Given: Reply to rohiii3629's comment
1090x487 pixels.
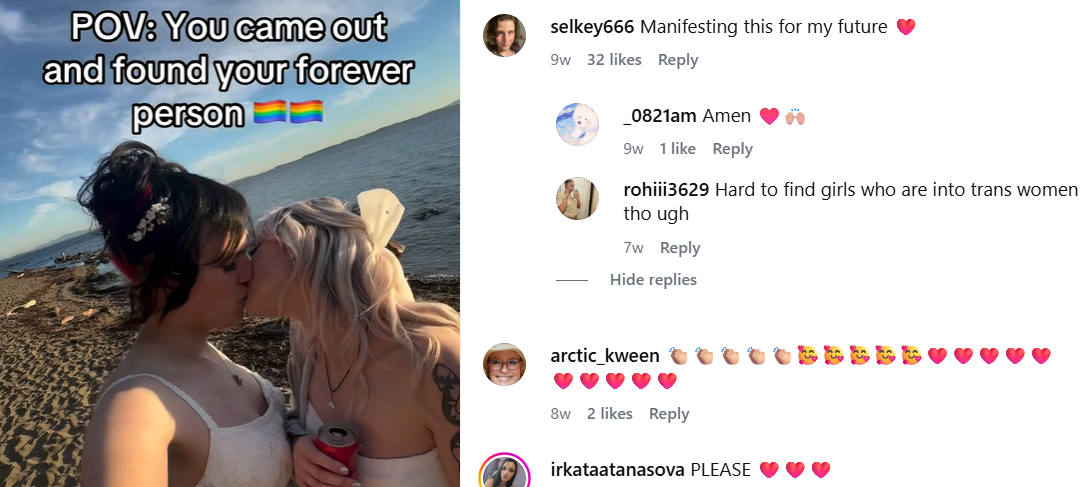Looking at the screenshot, I should click(x=680, y=248).
